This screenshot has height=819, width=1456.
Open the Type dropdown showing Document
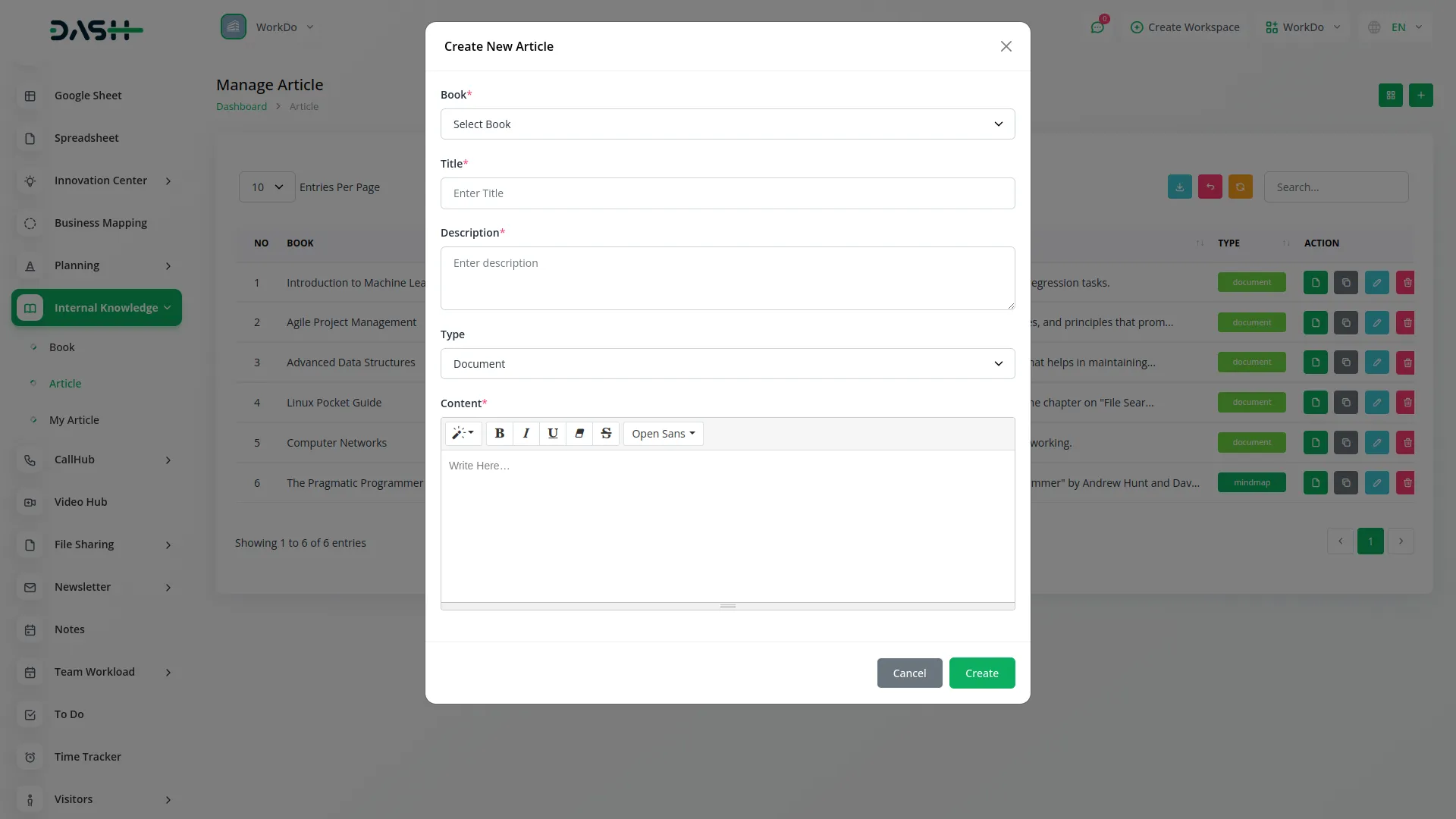point(727,363)
